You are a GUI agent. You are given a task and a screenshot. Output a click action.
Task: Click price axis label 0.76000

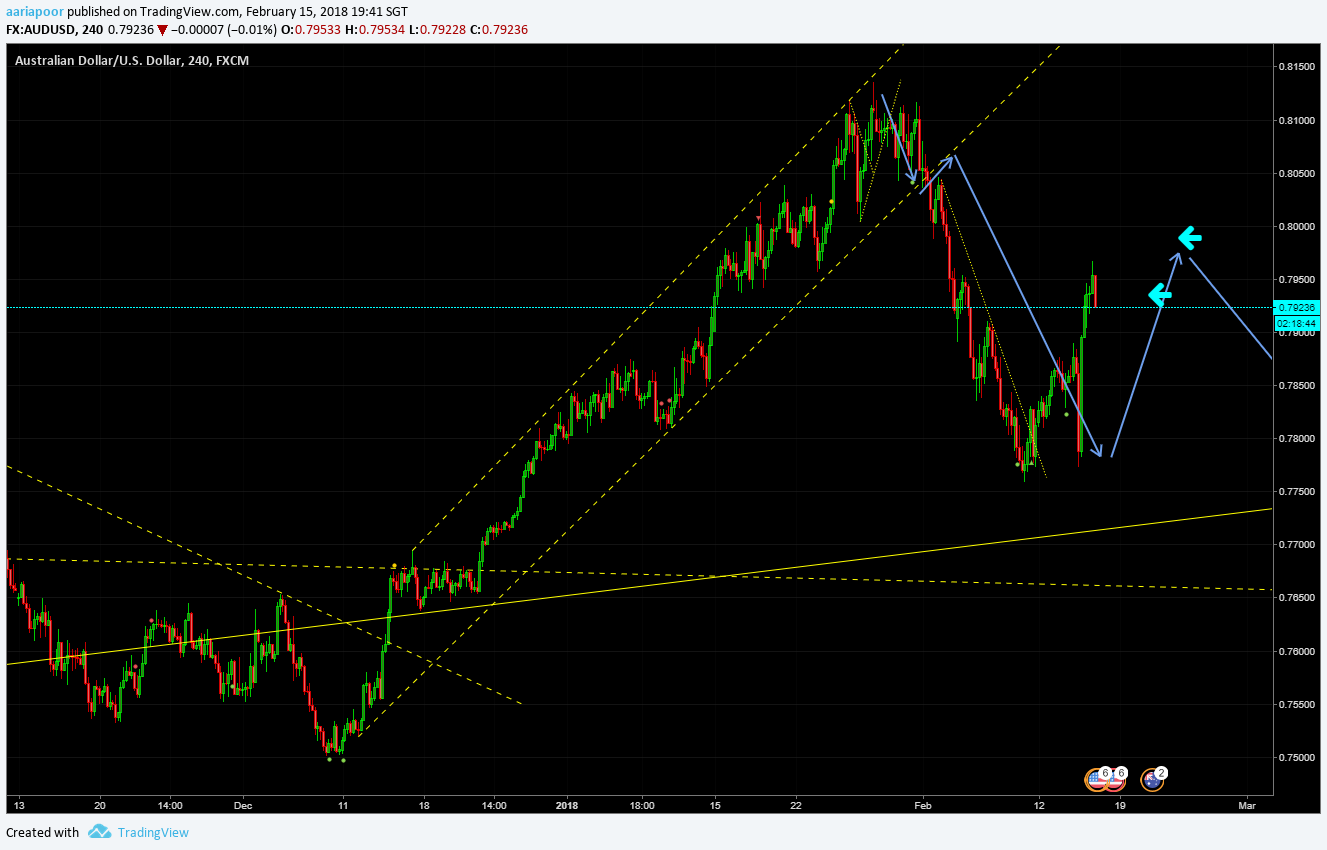(1297, 652)
